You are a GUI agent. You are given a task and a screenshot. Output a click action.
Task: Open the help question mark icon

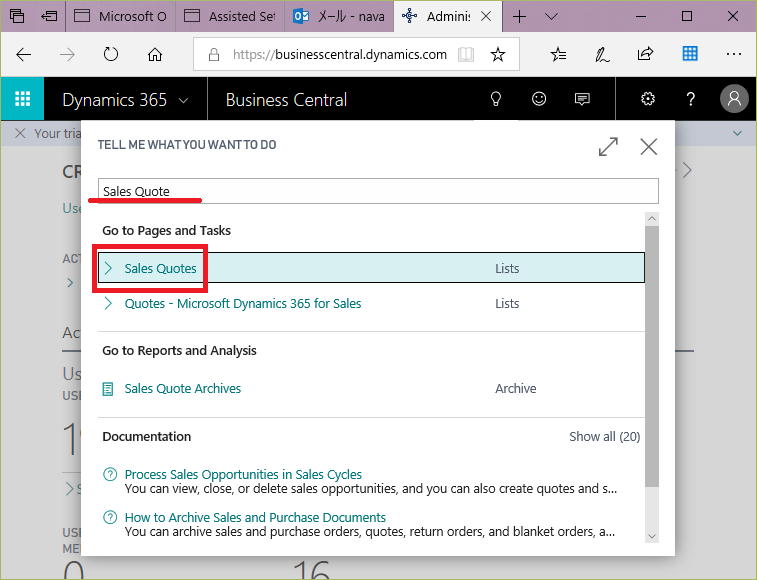691,99
